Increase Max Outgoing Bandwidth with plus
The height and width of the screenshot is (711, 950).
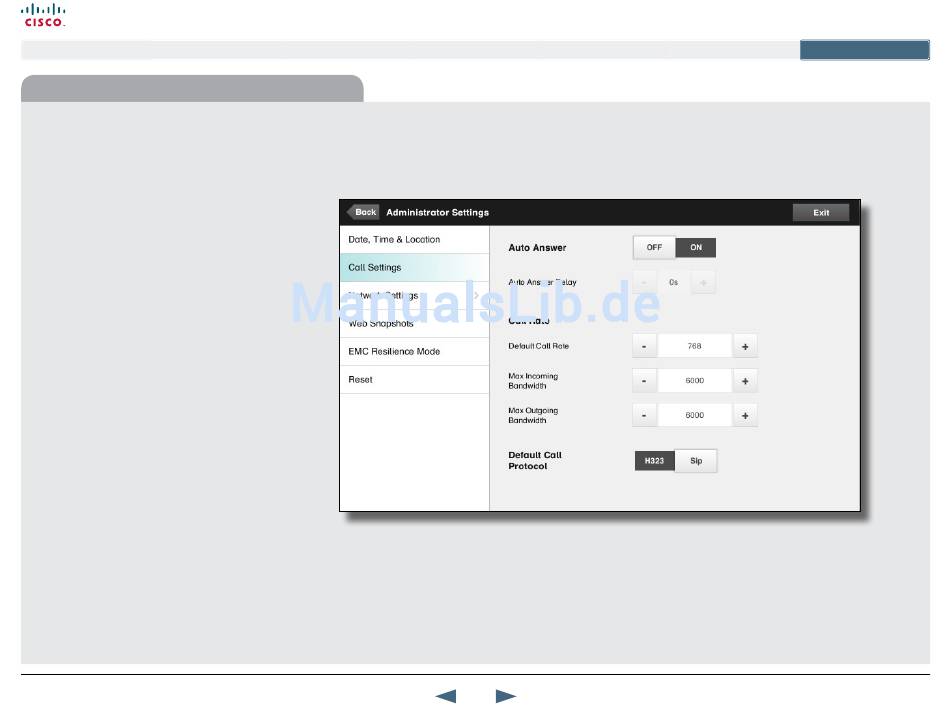[x=745, y=415]
